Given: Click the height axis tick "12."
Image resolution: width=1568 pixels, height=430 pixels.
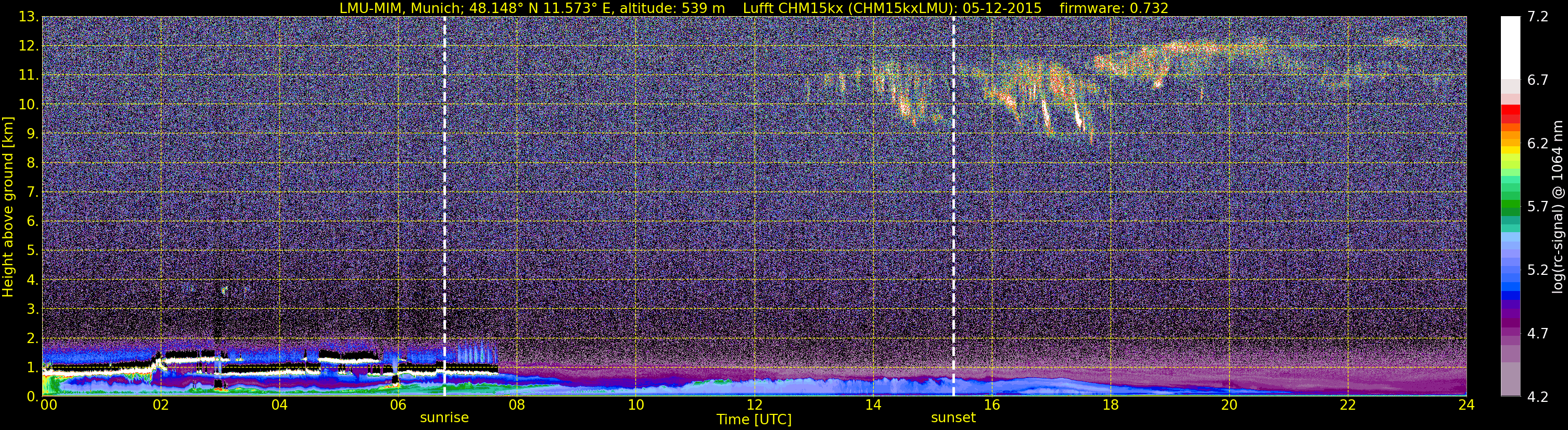Looking at the screenshot, I should click(x=29, y=46).
